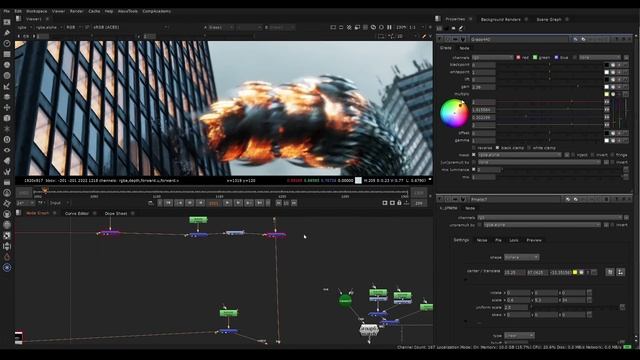The width and height of the screenshot is (640, 360).
Task: Toggle the mask enable checkbox
Action: 474,155
